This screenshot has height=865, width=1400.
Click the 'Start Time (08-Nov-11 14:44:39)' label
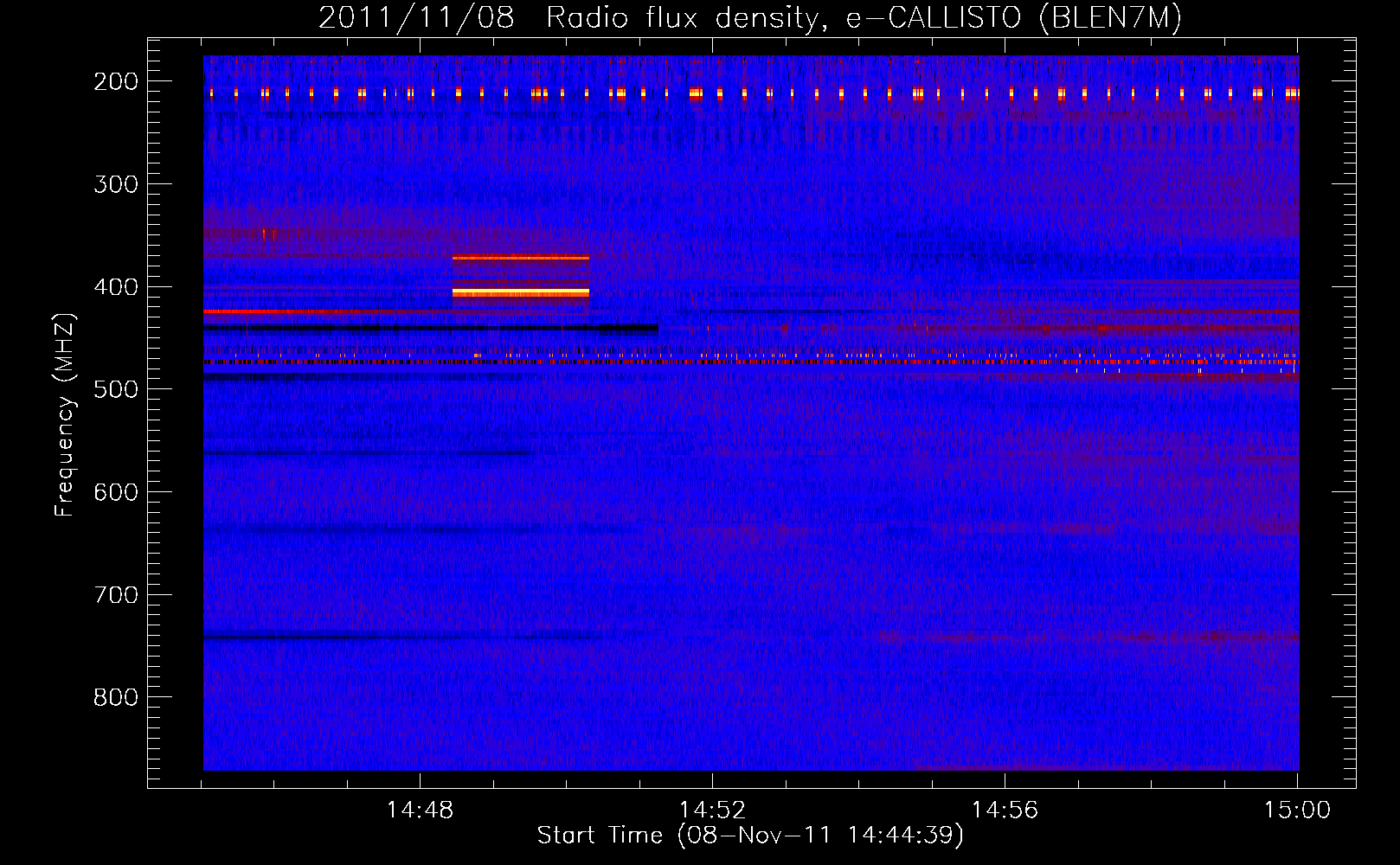tap(750, 836)
